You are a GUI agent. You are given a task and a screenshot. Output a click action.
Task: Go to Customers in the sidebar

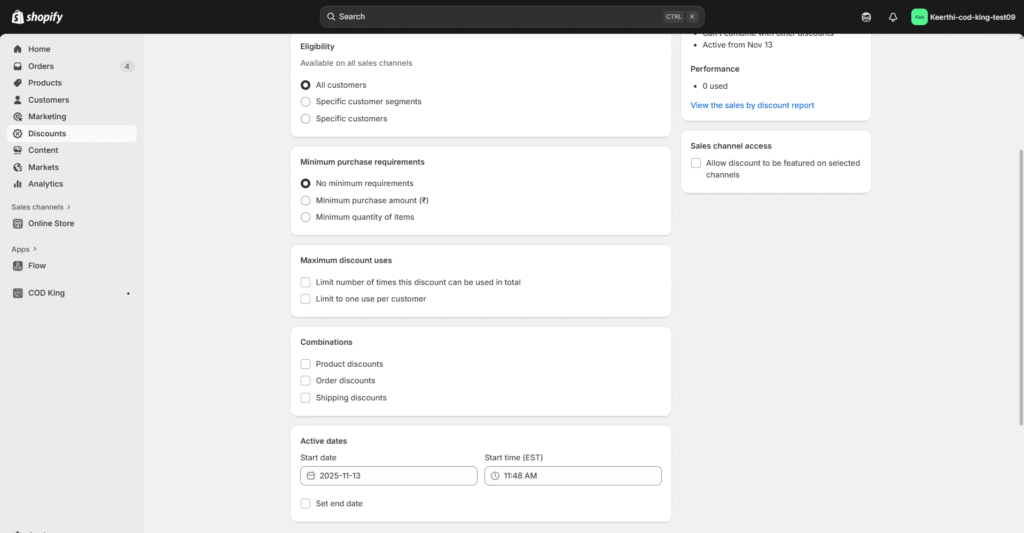[x=48, y=100]
